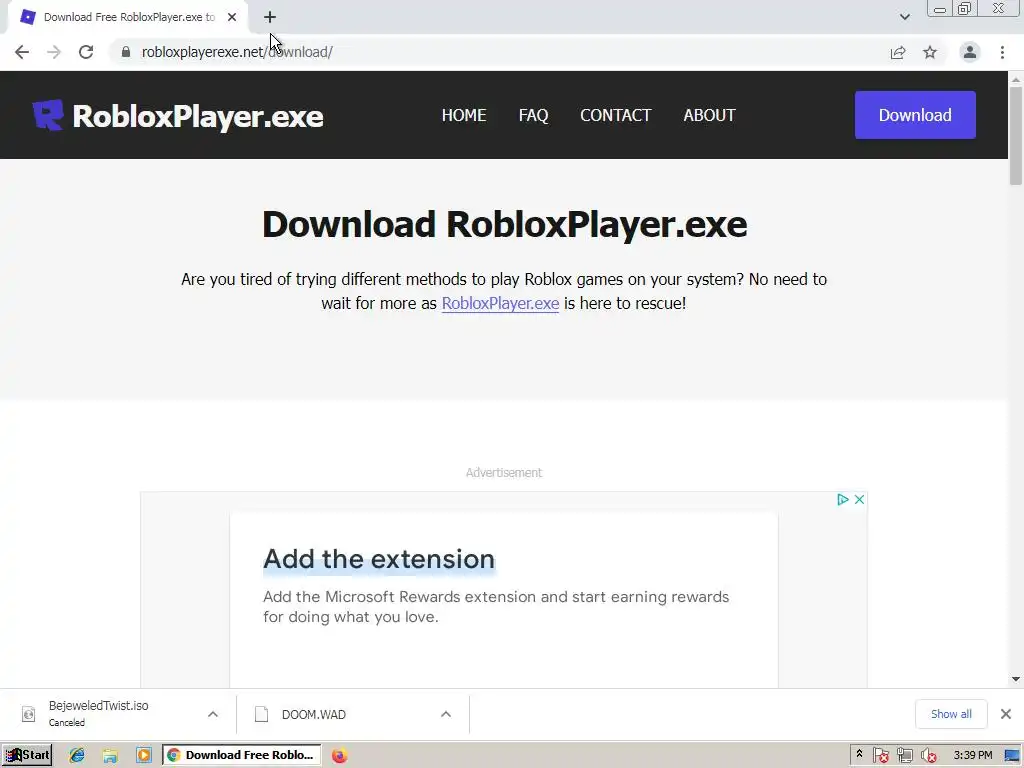
Task: Click the scrollbar down arrow
Action: pyautogui.click(x=1016, y=679)
